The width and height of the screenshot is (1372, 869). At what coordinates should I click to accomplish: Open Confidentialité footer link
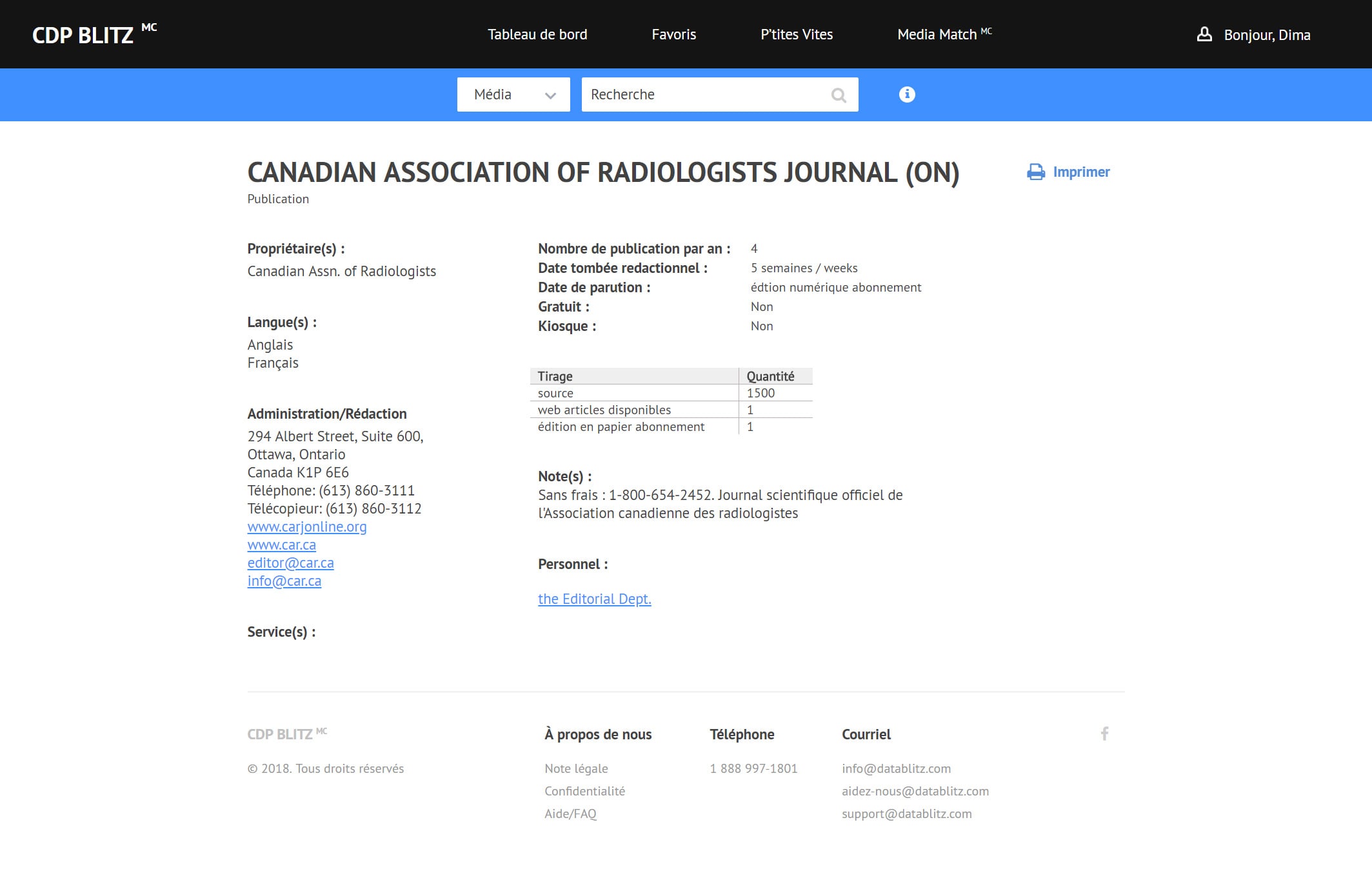[x=584, y=791]
